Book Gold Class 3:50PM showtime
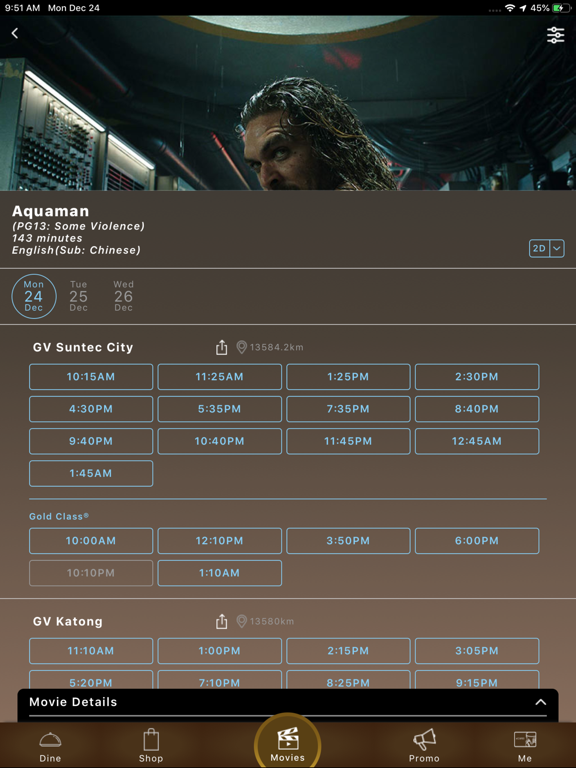 tap(348, 541)
